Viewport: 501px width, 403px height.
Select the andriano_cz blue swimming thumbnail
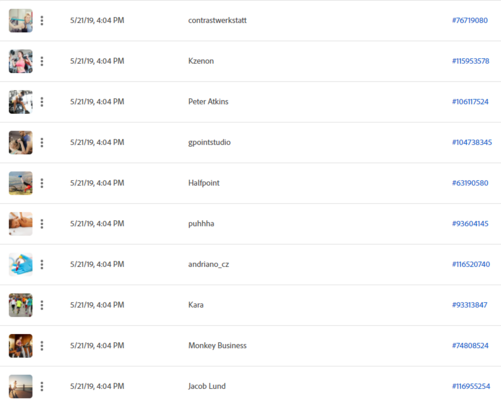21,264
